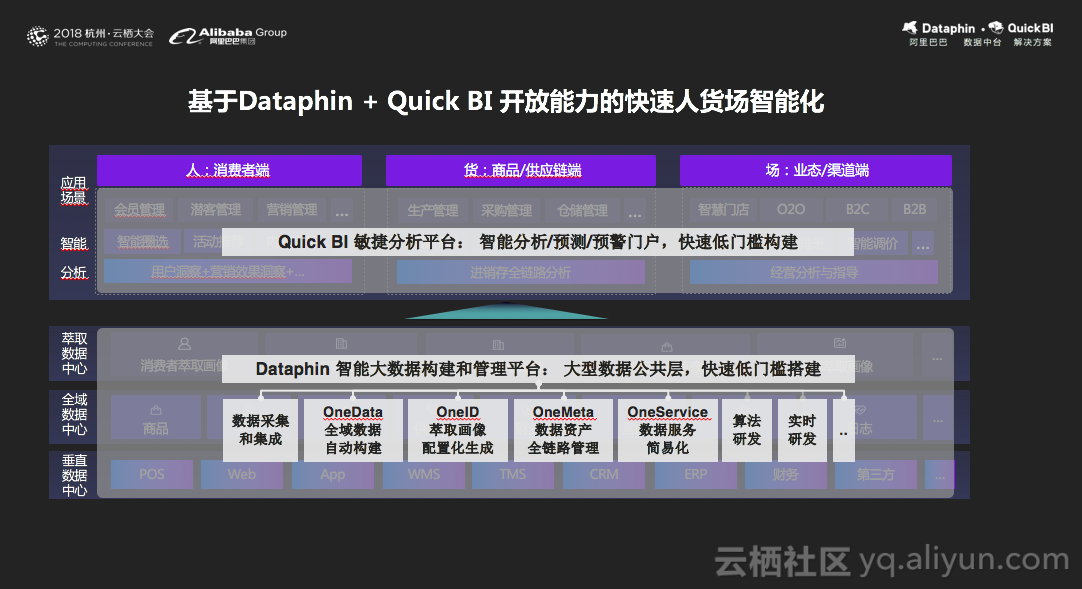Click the WMS data source box

click(423, 475)
